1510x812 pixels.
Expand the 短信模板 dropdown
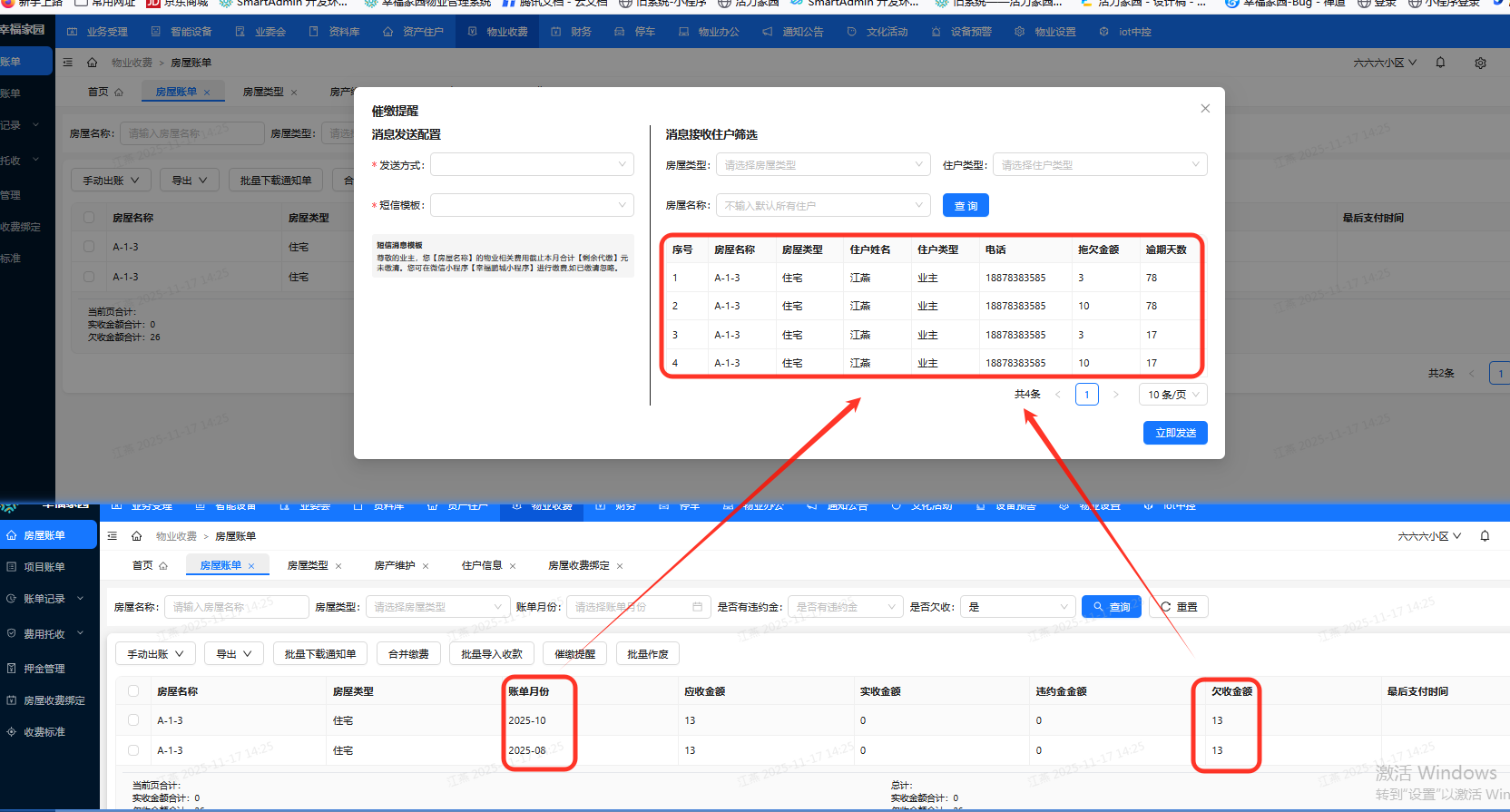(x=532, y=205)
